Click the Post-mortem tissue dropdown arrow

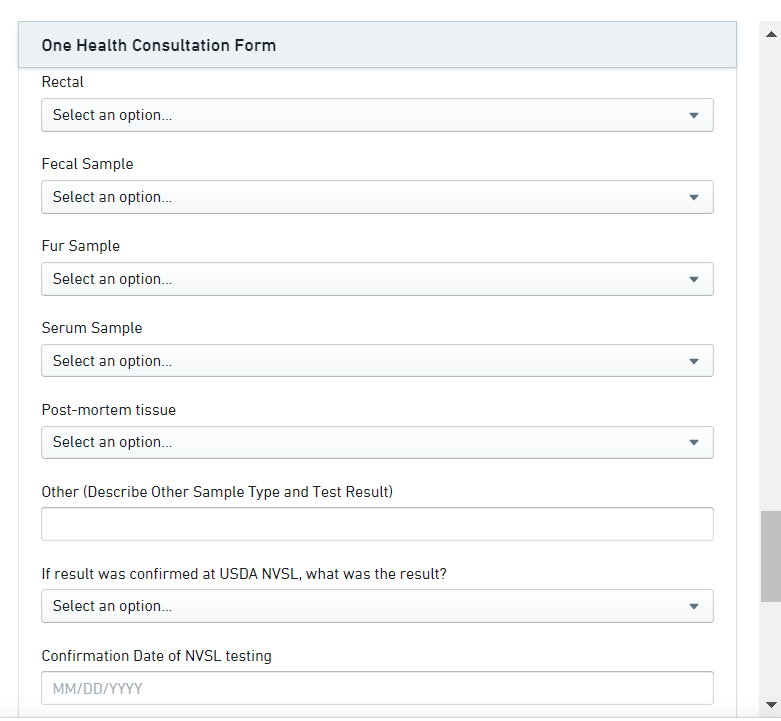694,442
